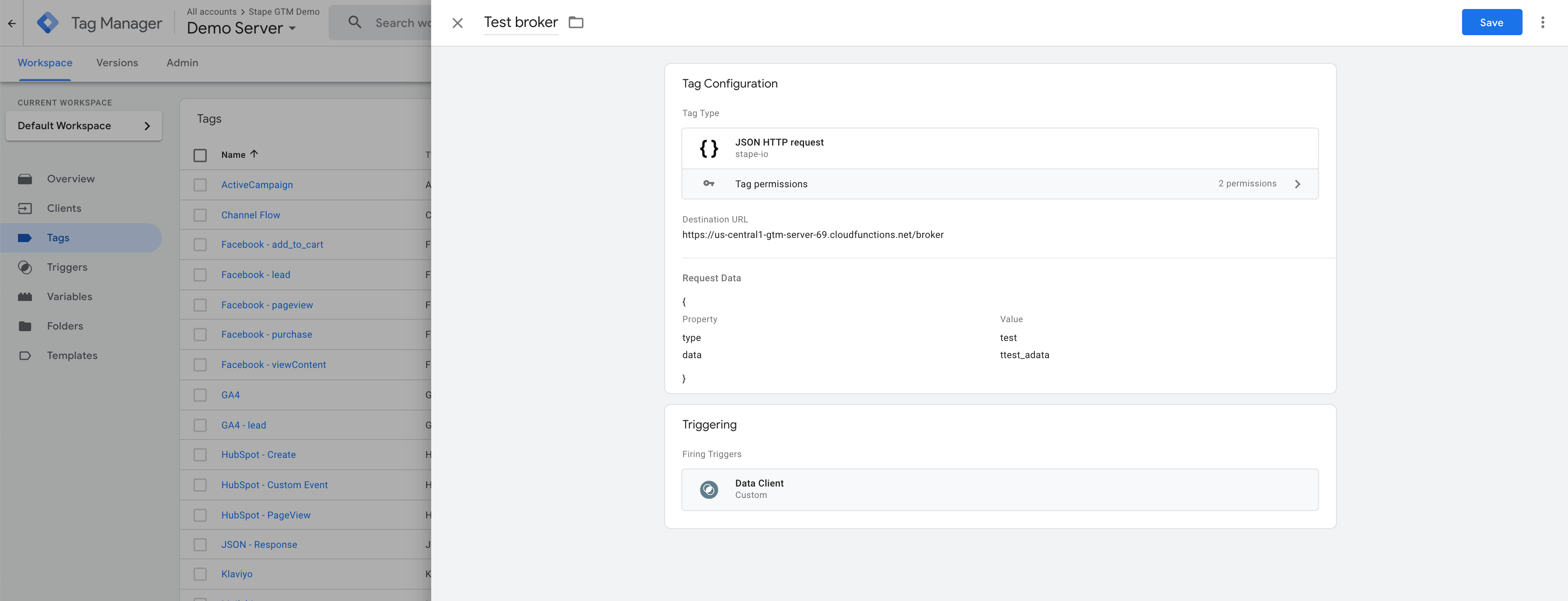This screenshot has height=601, width=1568.
Task: Click the three-dot overflow menu icon
Action: [1543, 22]
